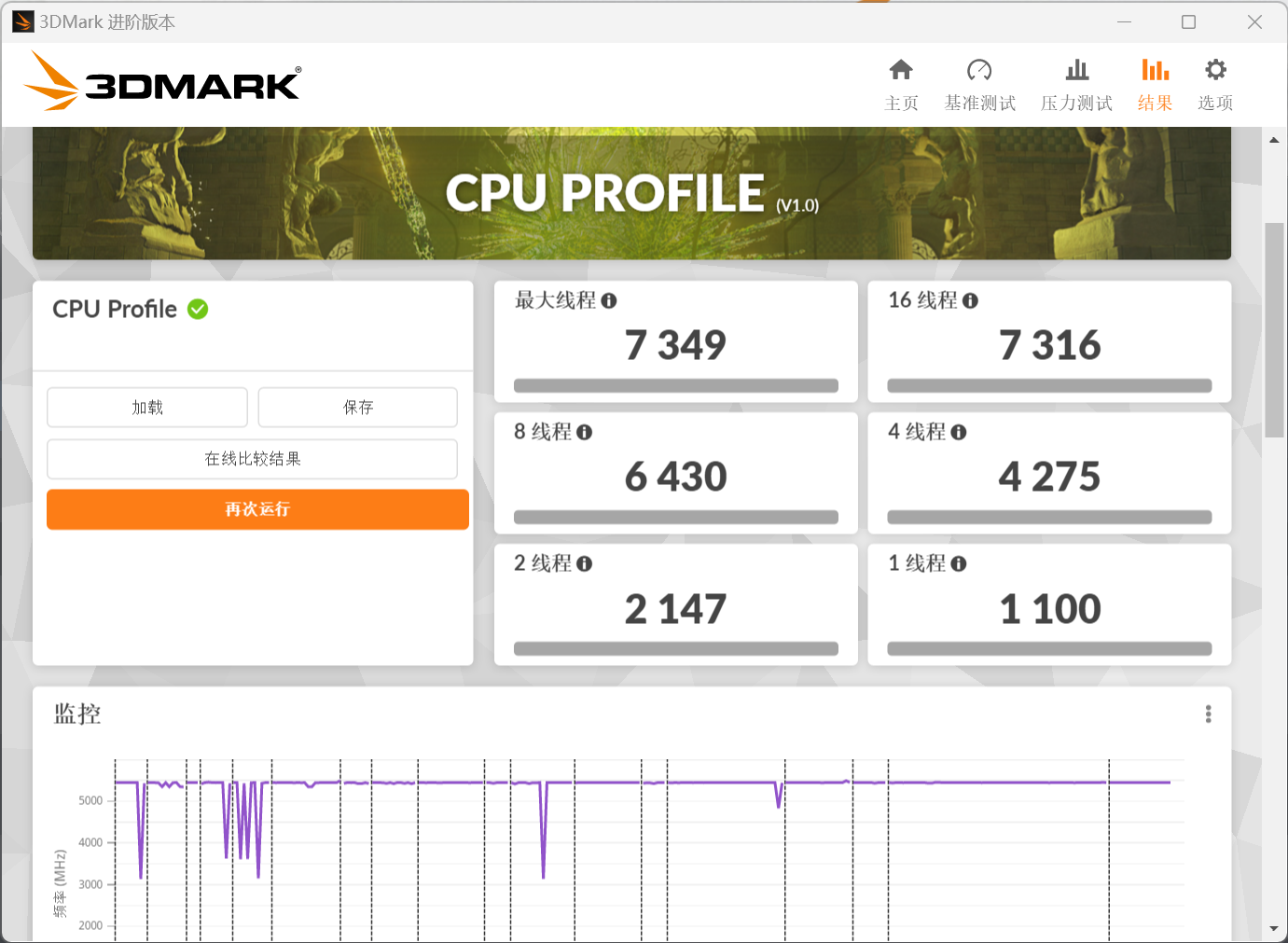The width and height of the screenshot is (1288, 943).
Task: Click the scrollbar up arrow
Action: [x=1274, y=140]
